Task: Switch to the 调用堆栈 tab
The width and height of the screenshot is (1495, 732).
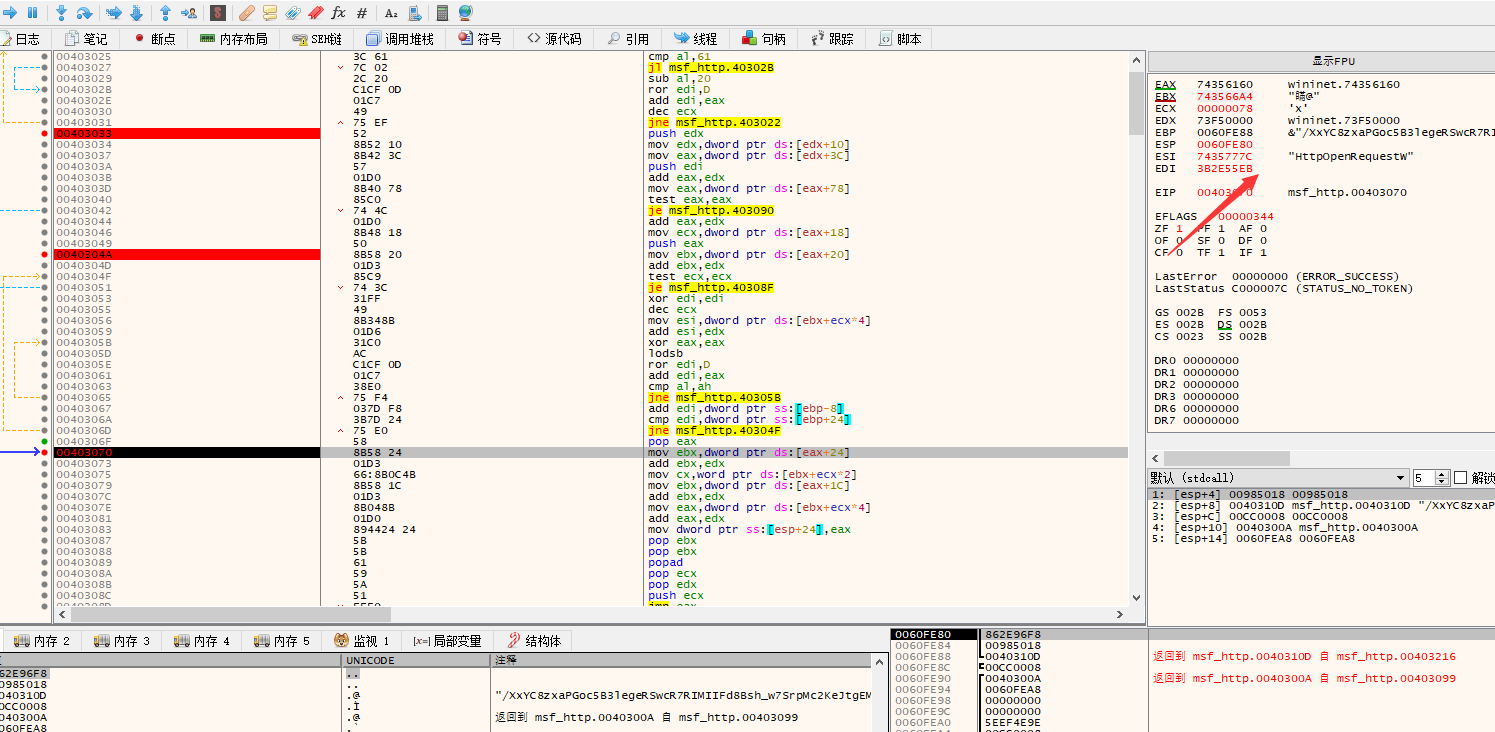Action: 400,39
